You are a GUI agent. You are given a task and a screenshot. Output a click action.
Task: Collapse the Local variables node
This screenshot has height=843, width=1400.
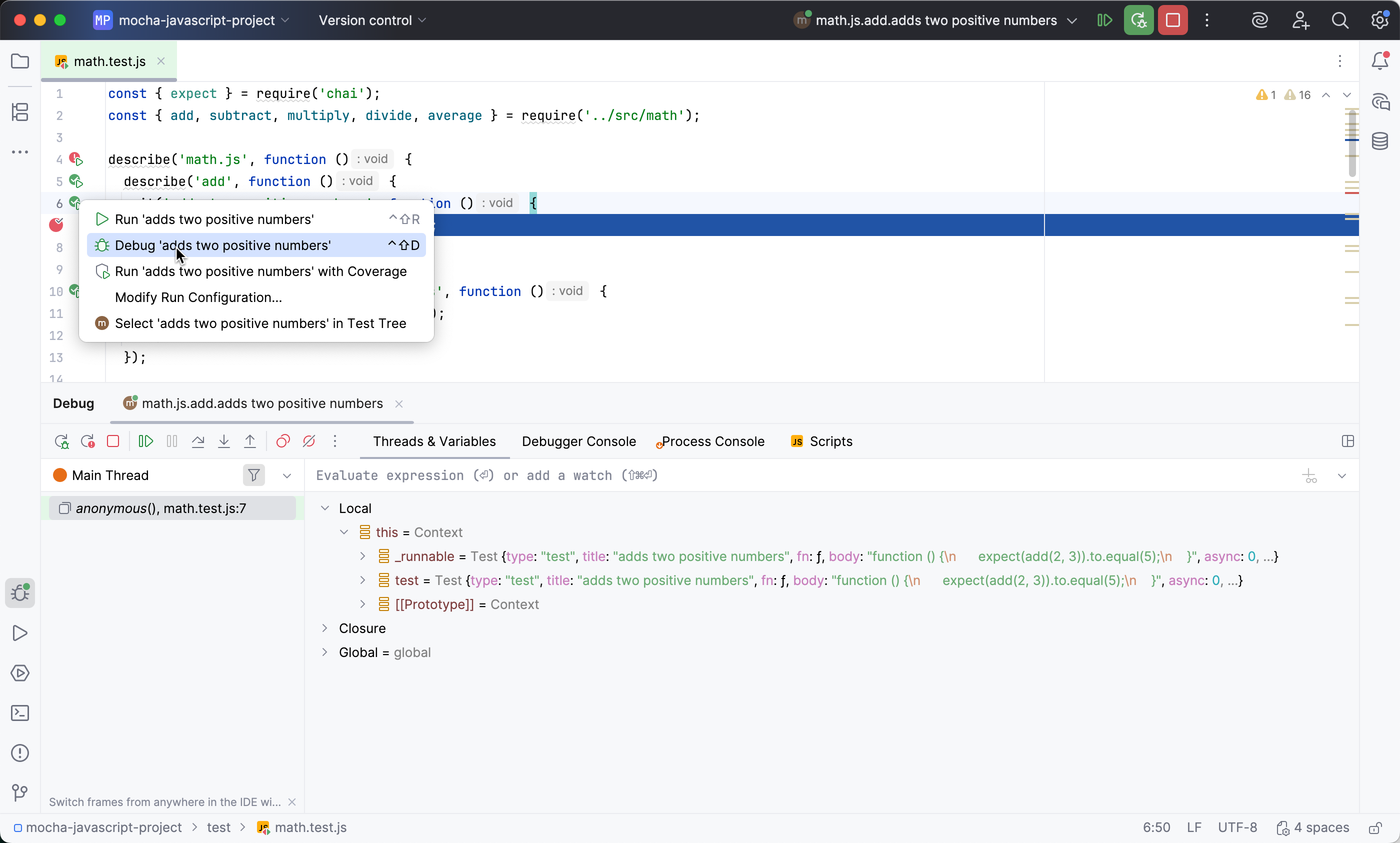(x=325, y=508)
